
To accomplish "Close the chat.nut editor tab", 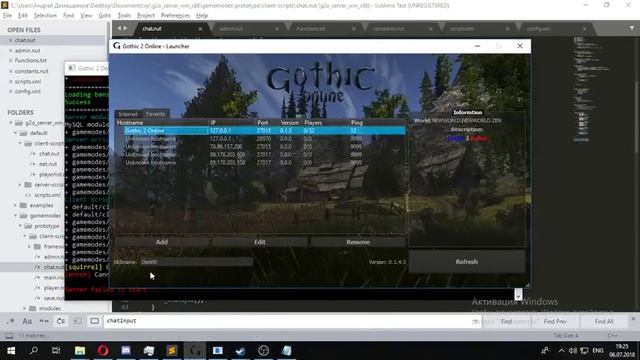I will pyautogui.click(x=200, y=29).
